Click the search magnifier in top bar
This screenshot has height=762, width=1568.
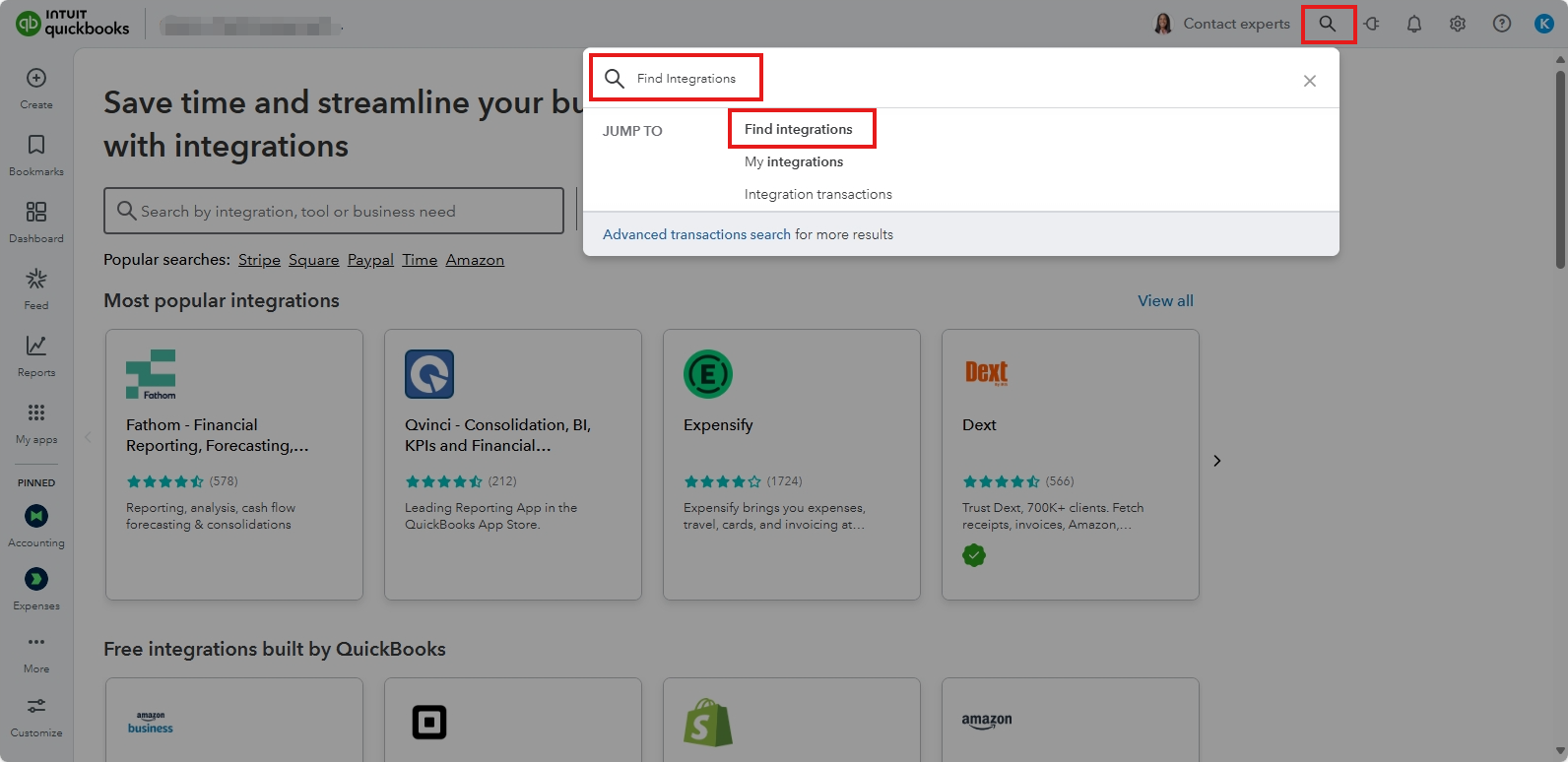click(x=1328, y=24)
